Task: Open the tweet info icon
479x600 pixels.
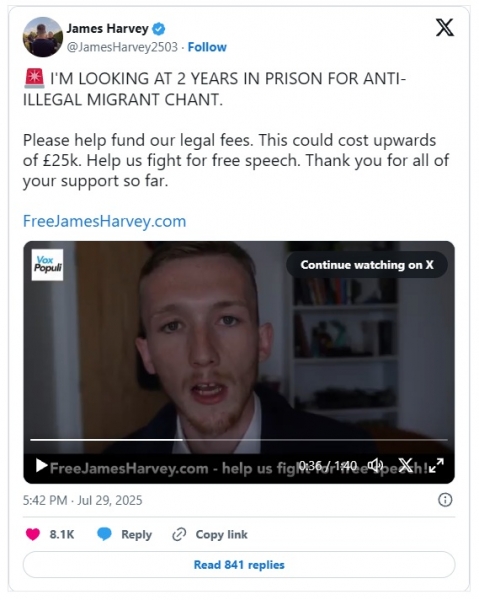Action: 445,500
